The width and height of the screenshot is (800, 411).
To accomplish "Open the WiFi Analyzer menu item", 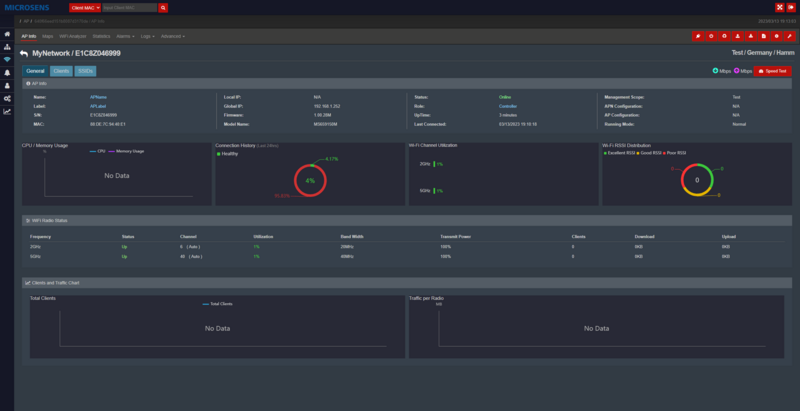I will click(73, 36).
